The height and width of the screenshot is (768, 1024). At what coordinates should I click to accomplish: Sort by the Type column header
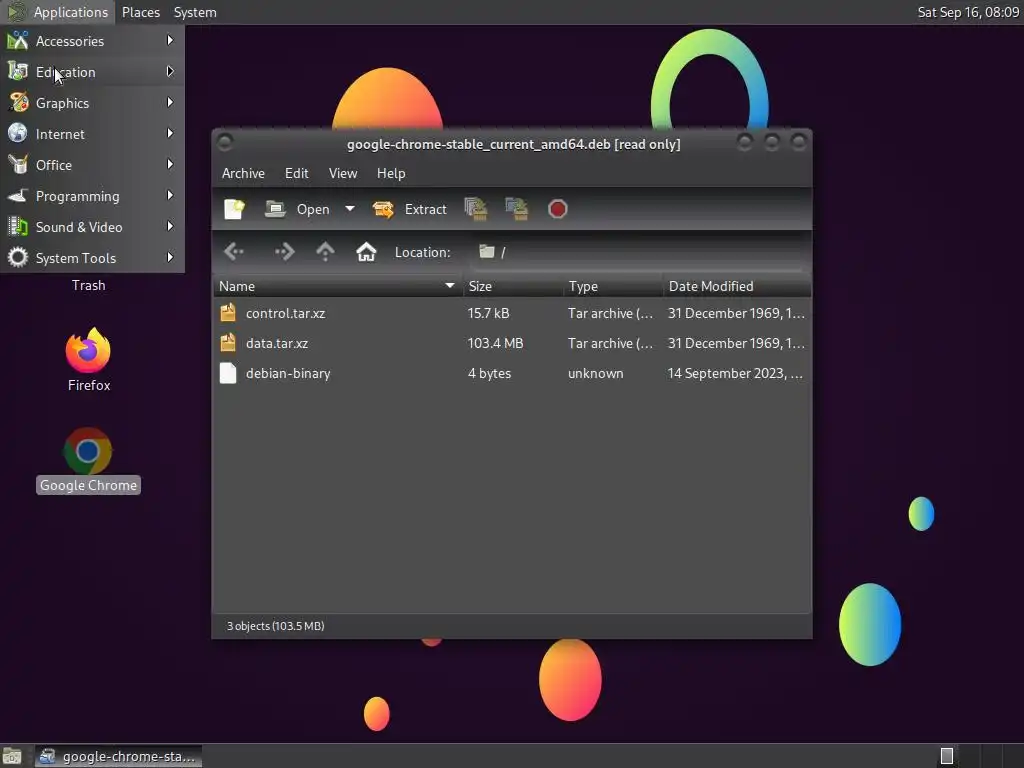[613, 286]
